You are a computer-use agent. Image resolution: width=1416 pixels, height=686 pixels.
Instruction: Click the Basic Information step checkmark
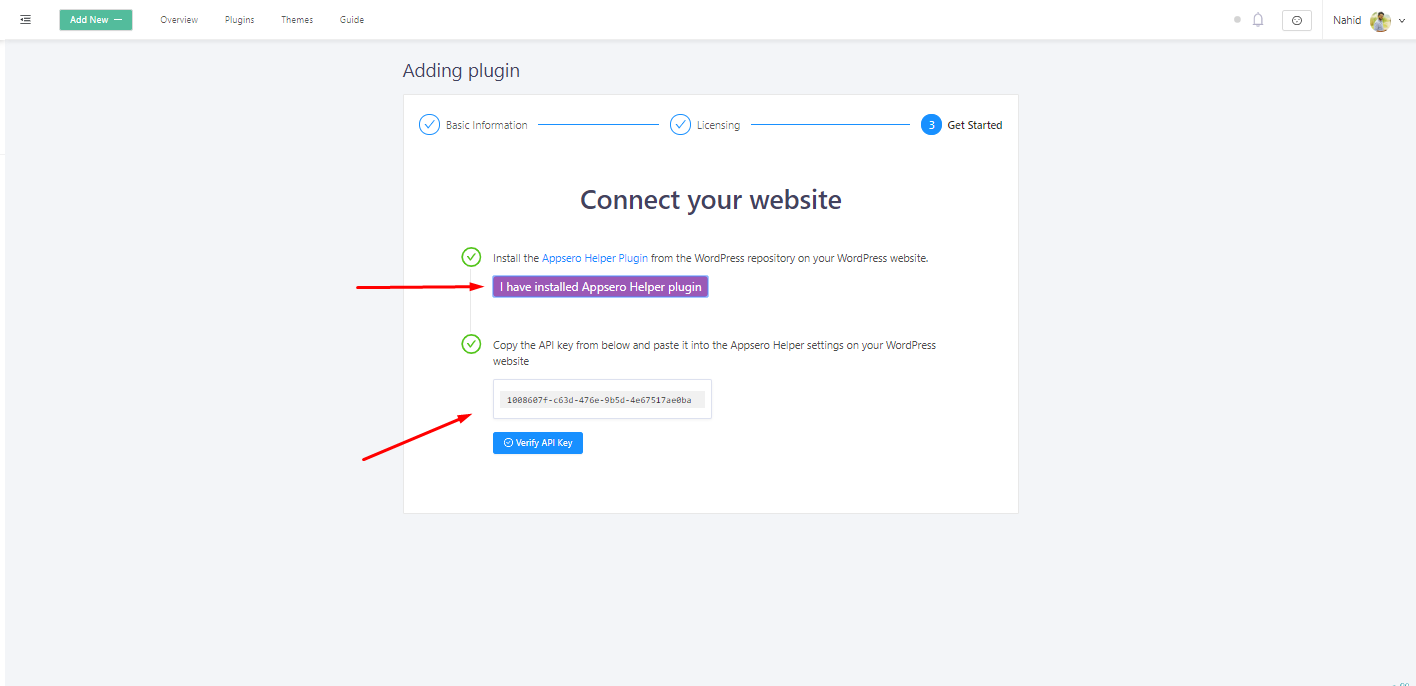429,124
